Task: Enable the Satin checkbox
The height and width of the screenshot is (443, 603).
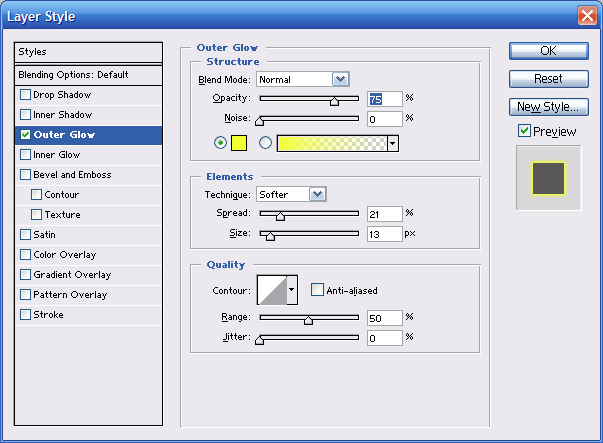Action: [25, 235]
